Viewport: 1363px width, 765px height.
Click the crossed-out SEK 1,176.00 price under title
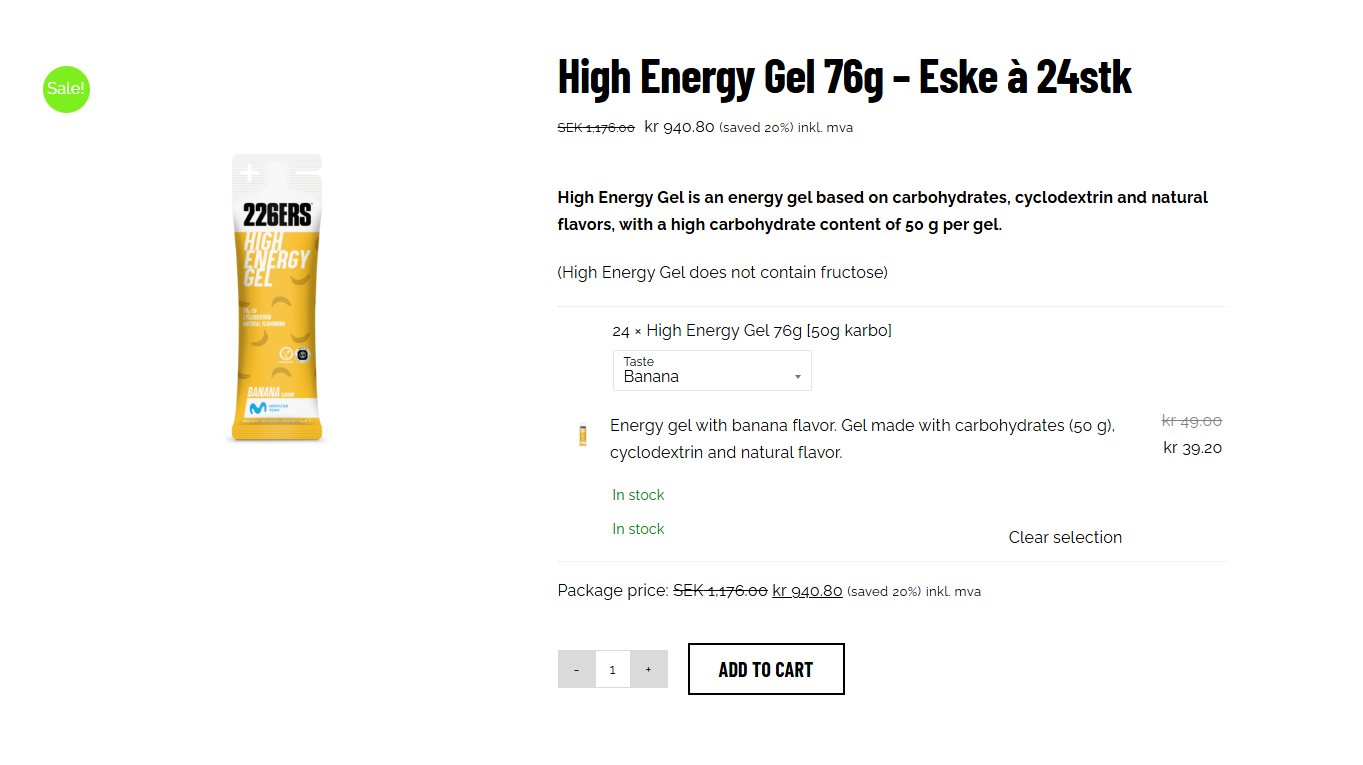(596, 128)
